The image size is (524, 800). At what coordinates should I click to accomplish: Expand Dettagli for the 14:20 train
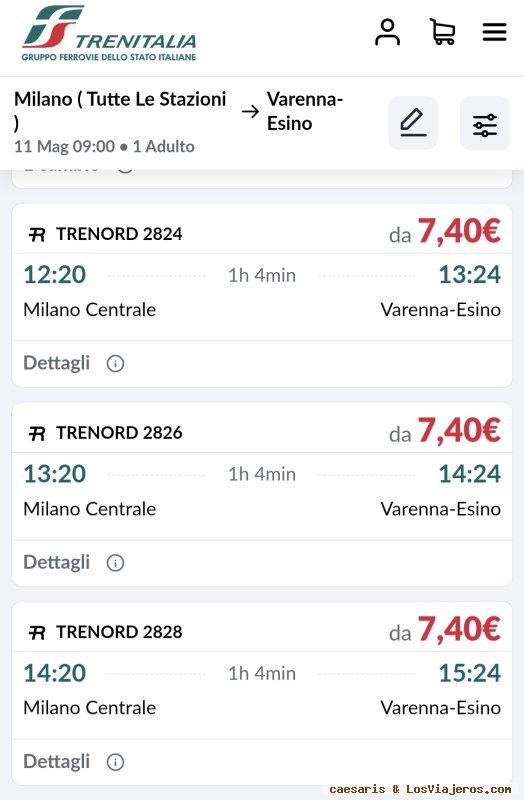(x=57, y=761)
